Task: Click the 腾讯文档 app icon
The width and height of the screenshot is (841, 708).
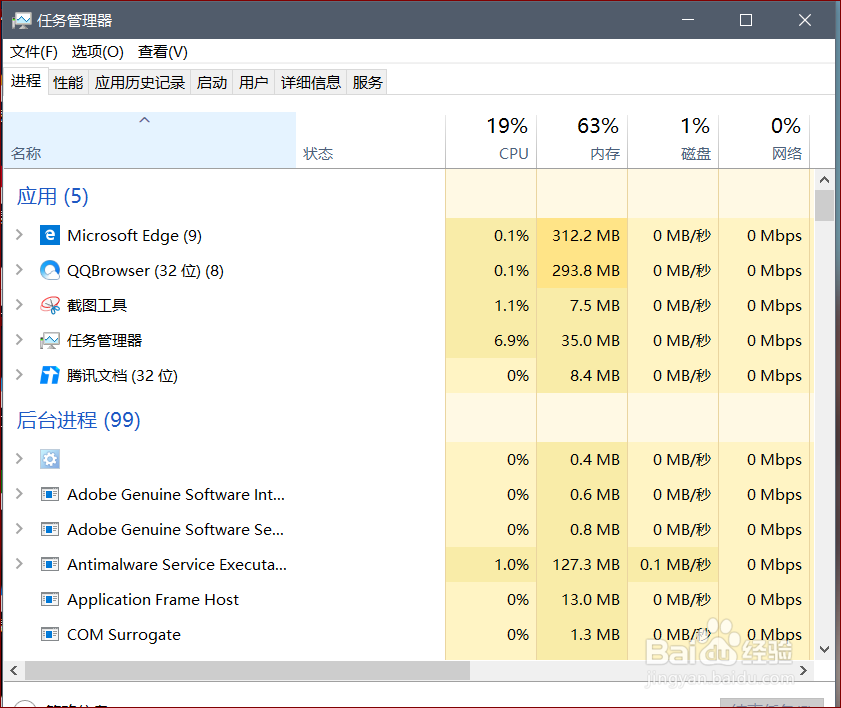Action: [x=50, y=375]
